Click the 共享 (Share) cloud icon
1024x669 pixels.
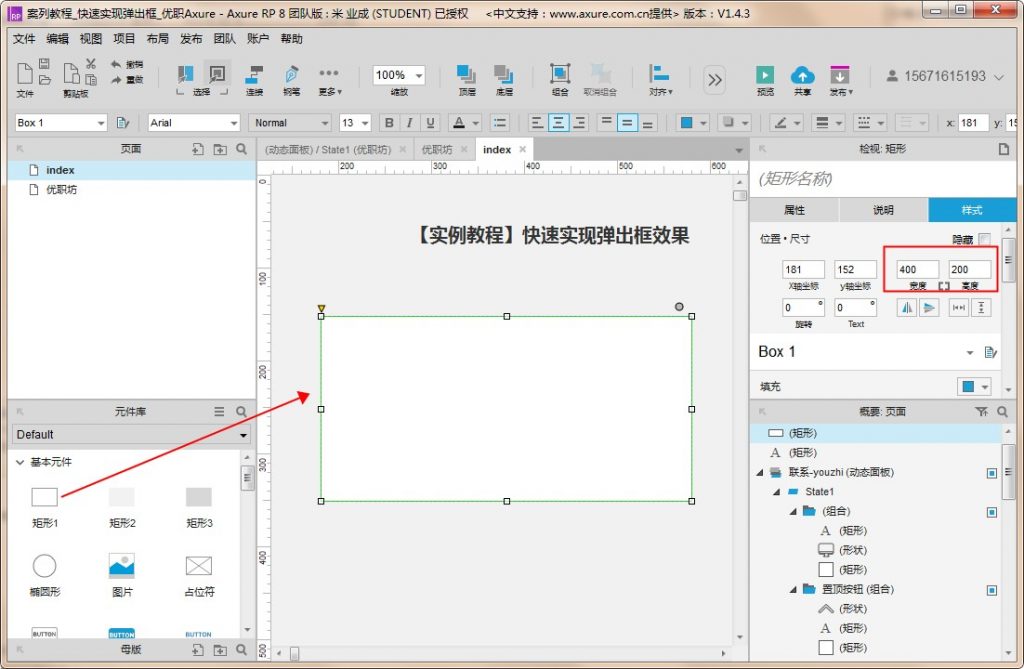(x=802, y=76)
